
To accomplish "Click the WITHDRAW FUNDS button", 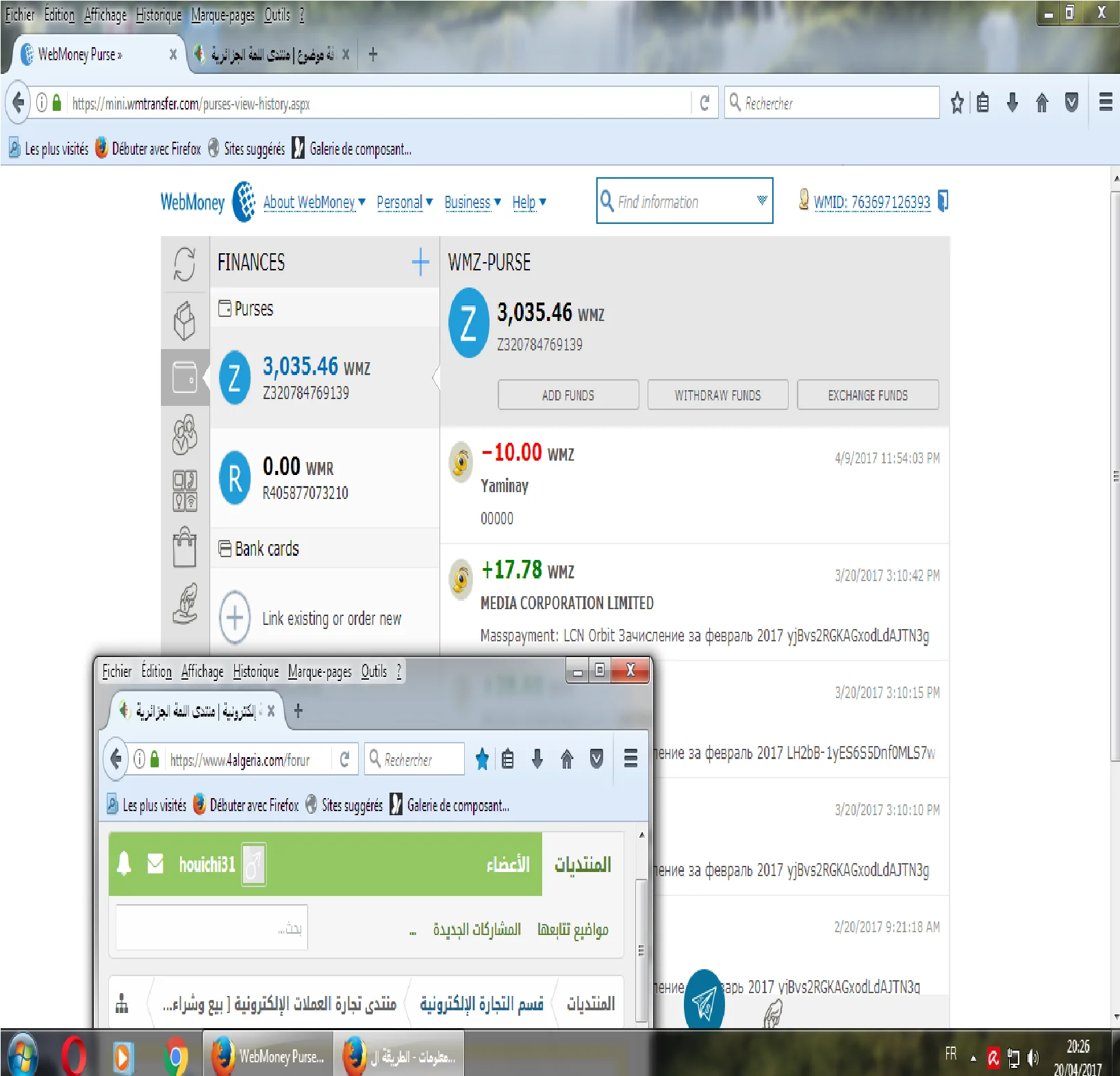I will [717, 395].
